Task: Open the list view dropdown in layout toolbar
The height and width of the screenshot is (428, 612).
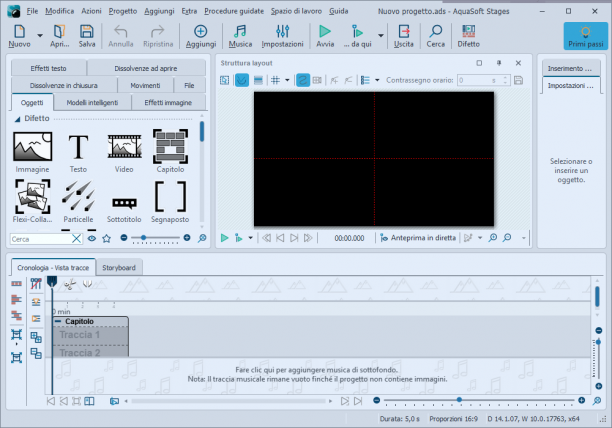Action: point(377,80)
